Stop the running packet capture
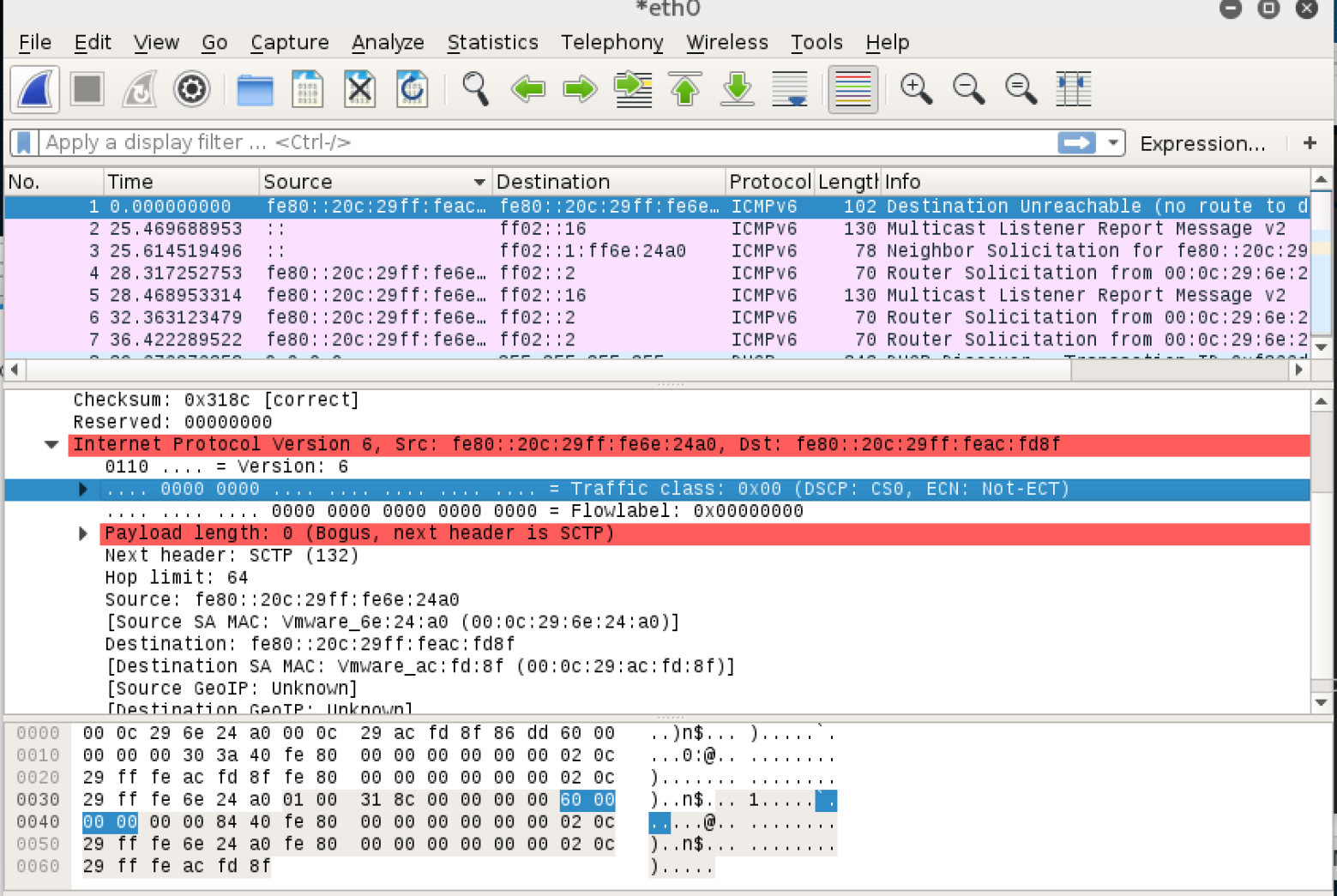The width and height of the screenshot is (1337, 896). 87,89
